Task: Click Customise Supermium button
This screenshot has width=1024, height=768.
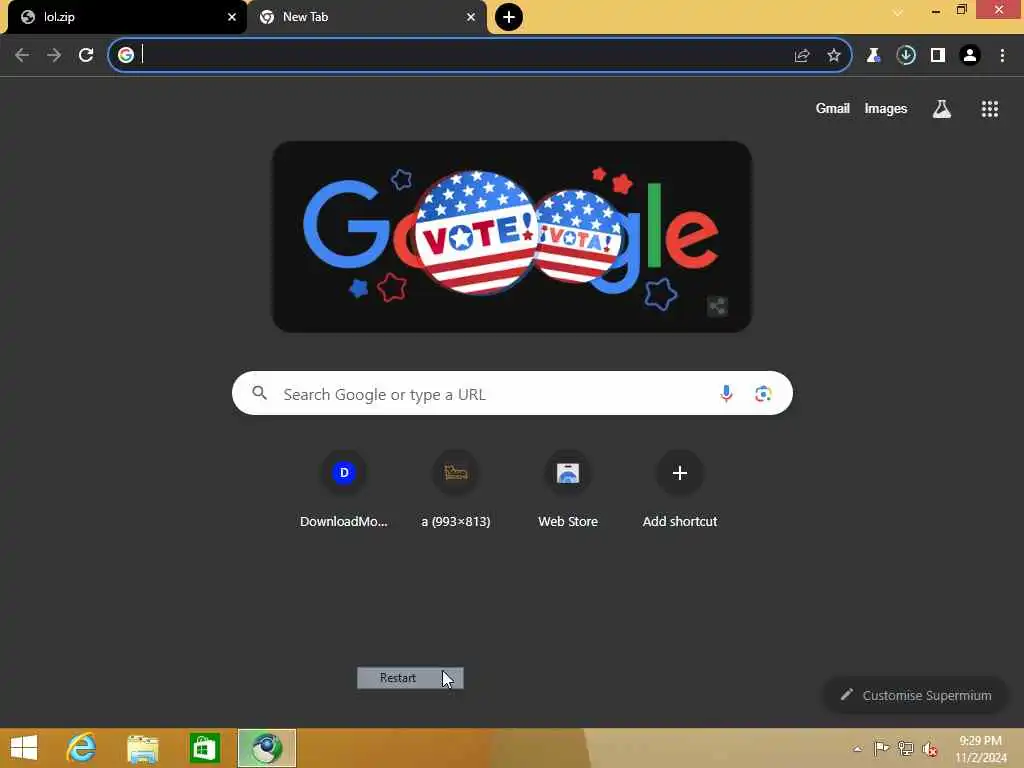Action: (916, 696)
